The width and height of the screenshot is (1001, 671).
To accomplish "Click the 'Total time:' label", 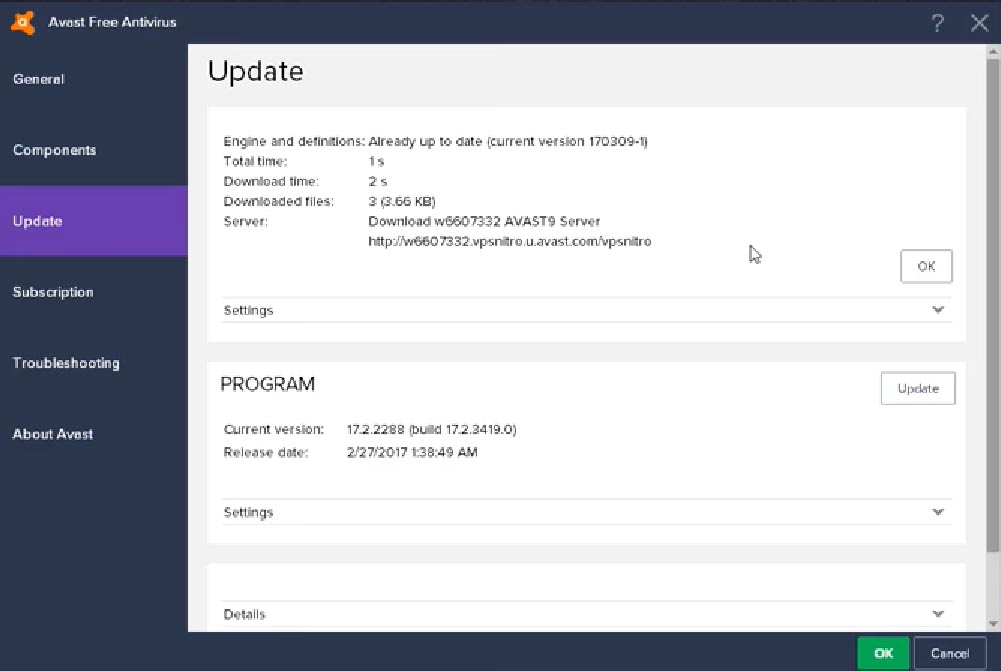I will tap(255, 162).
